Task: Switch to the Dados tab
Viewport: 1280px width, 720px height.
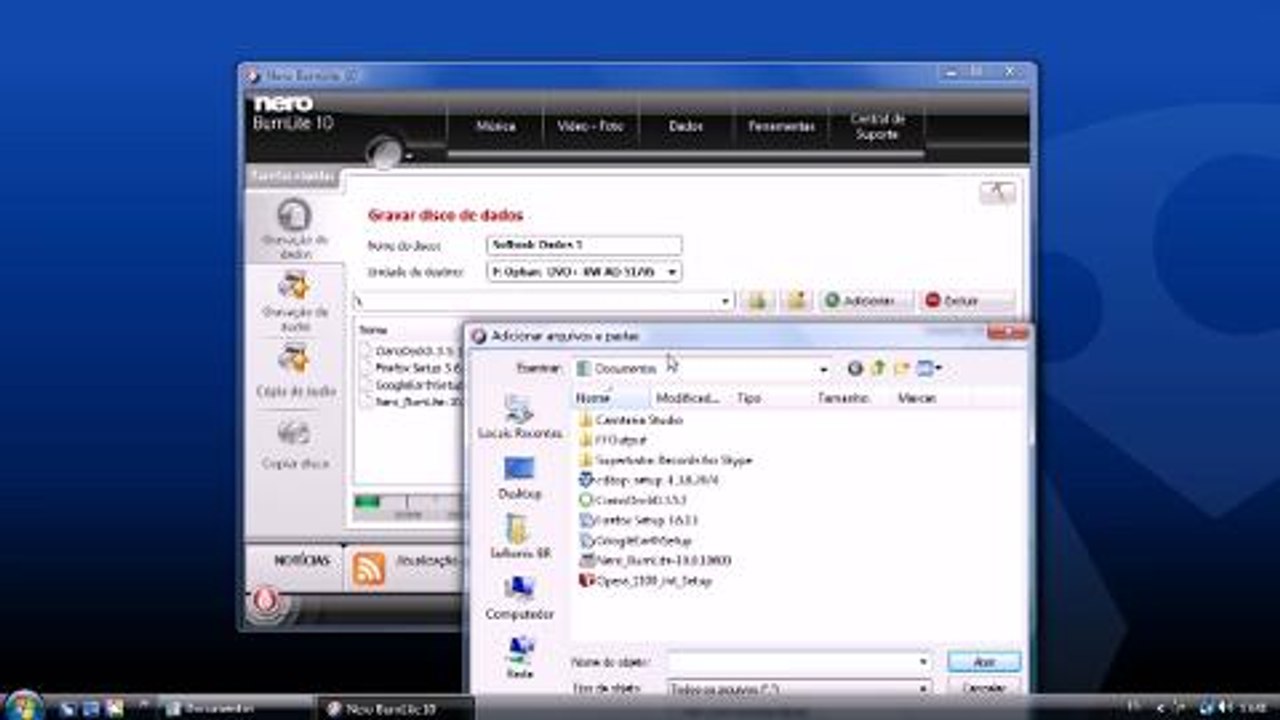Action: 686,127
